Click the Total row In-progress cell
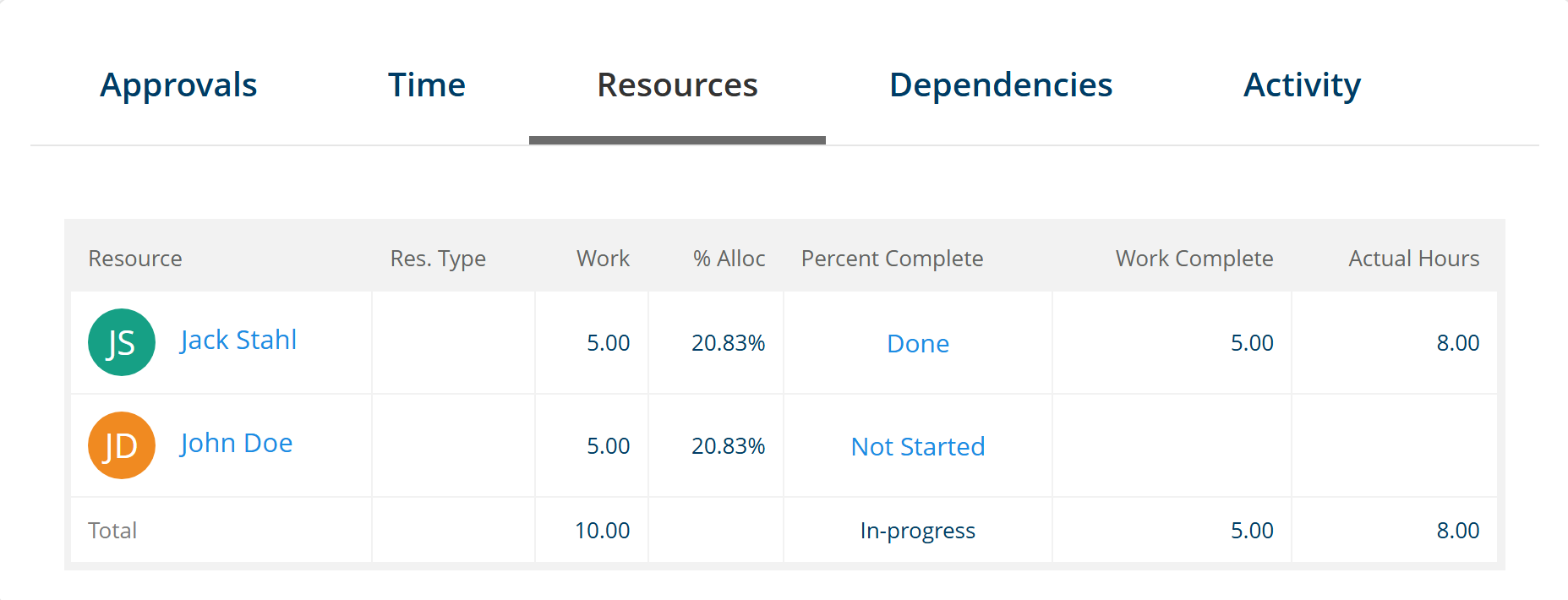This screenshot has width=1568, height=600. click(x=917, y=531)
